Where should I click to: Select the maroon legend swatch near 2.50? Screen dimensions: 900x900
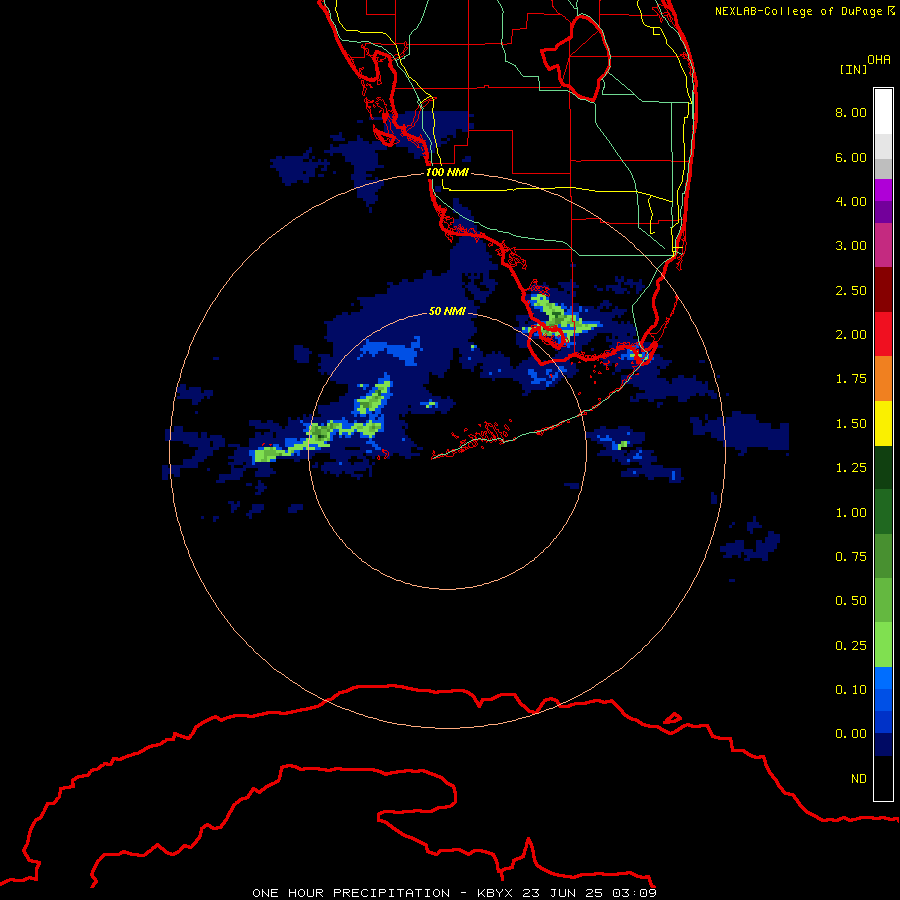[883, 290]
